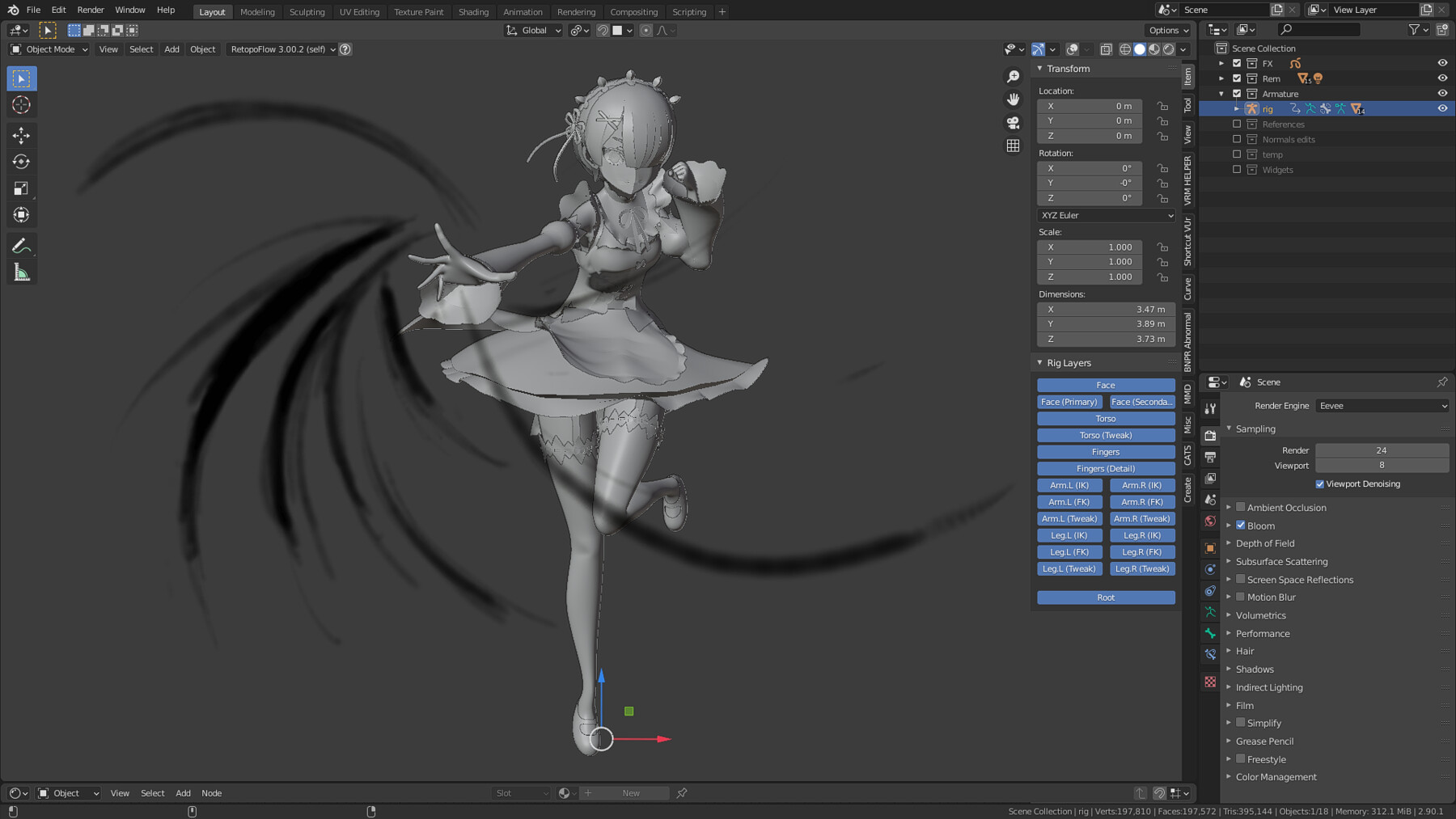Open the Render menu

tap(91, 10)
